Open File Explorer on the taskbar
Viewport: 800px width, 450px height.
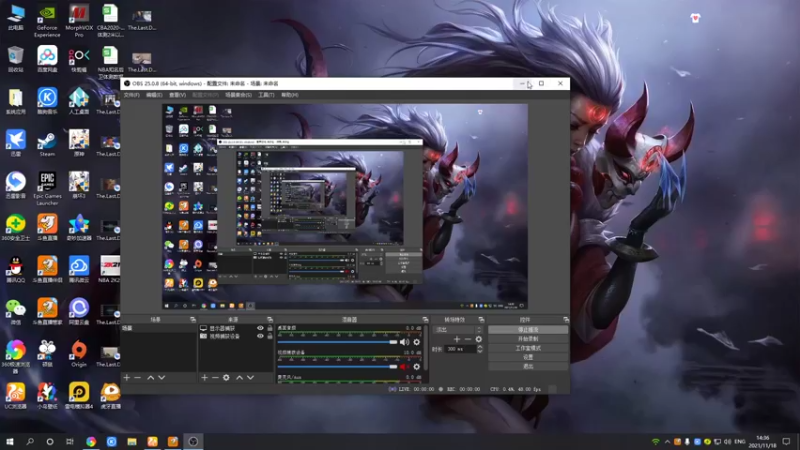(132, 442)
